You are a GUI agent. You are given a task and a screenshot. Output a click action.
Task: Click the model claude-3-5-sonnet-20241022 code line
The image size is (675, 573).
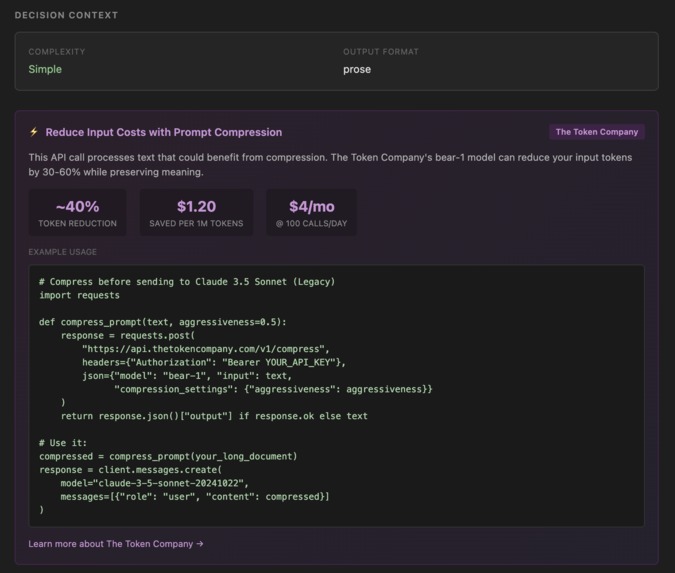pos(155,483)
